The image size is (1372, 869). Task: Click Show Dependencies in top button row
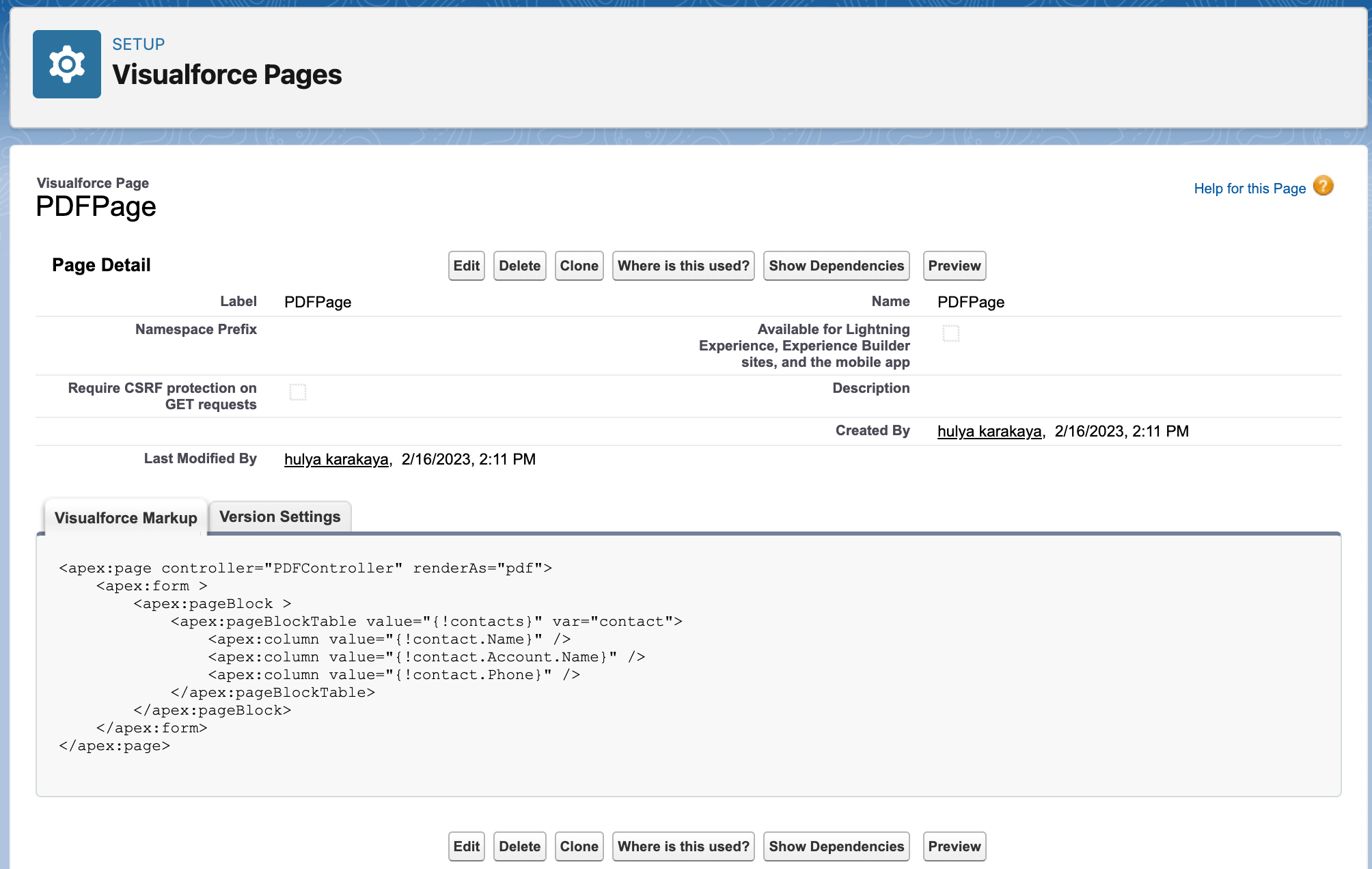836,266
